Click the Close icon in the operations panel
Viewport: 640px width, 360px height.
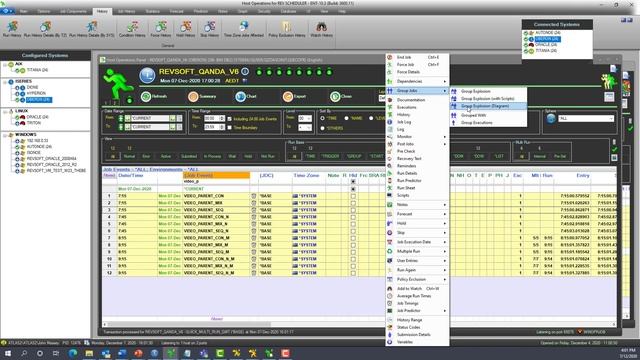335,97
